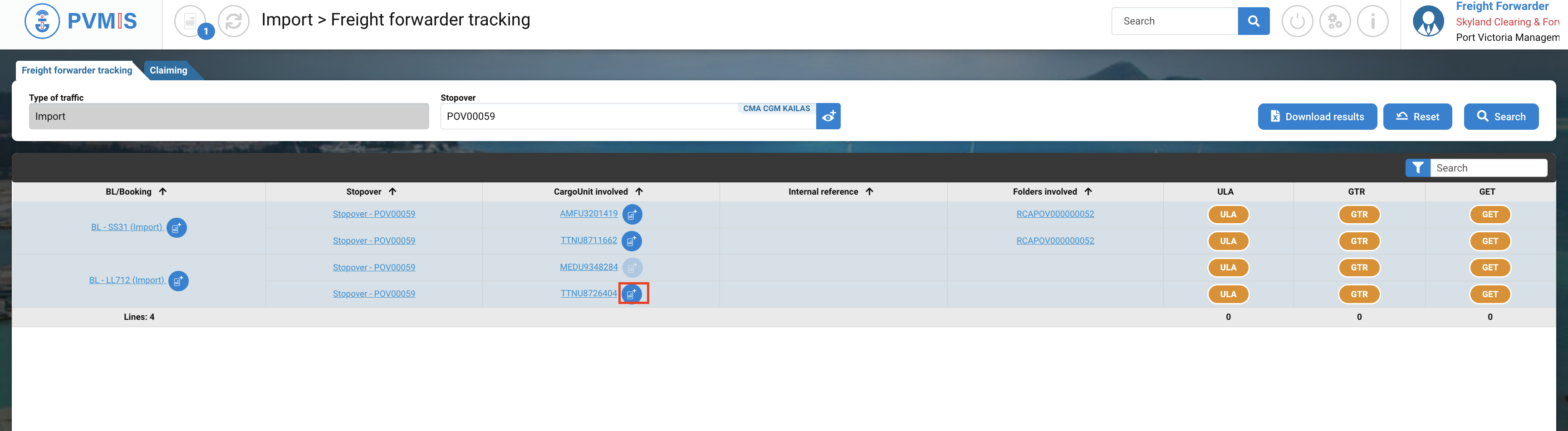The width and height of the screenshot is (1568, 431).
Task: Sort by the BL/Booking column arrow
Action: (x=162, y=192)
